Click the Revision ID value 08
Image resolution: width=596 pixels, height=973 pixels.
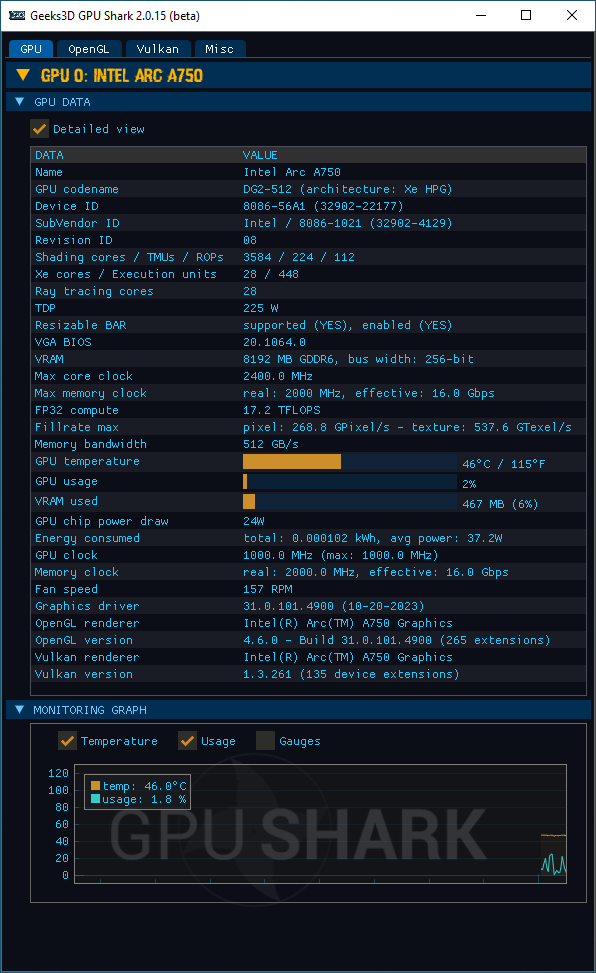[250, 240]
